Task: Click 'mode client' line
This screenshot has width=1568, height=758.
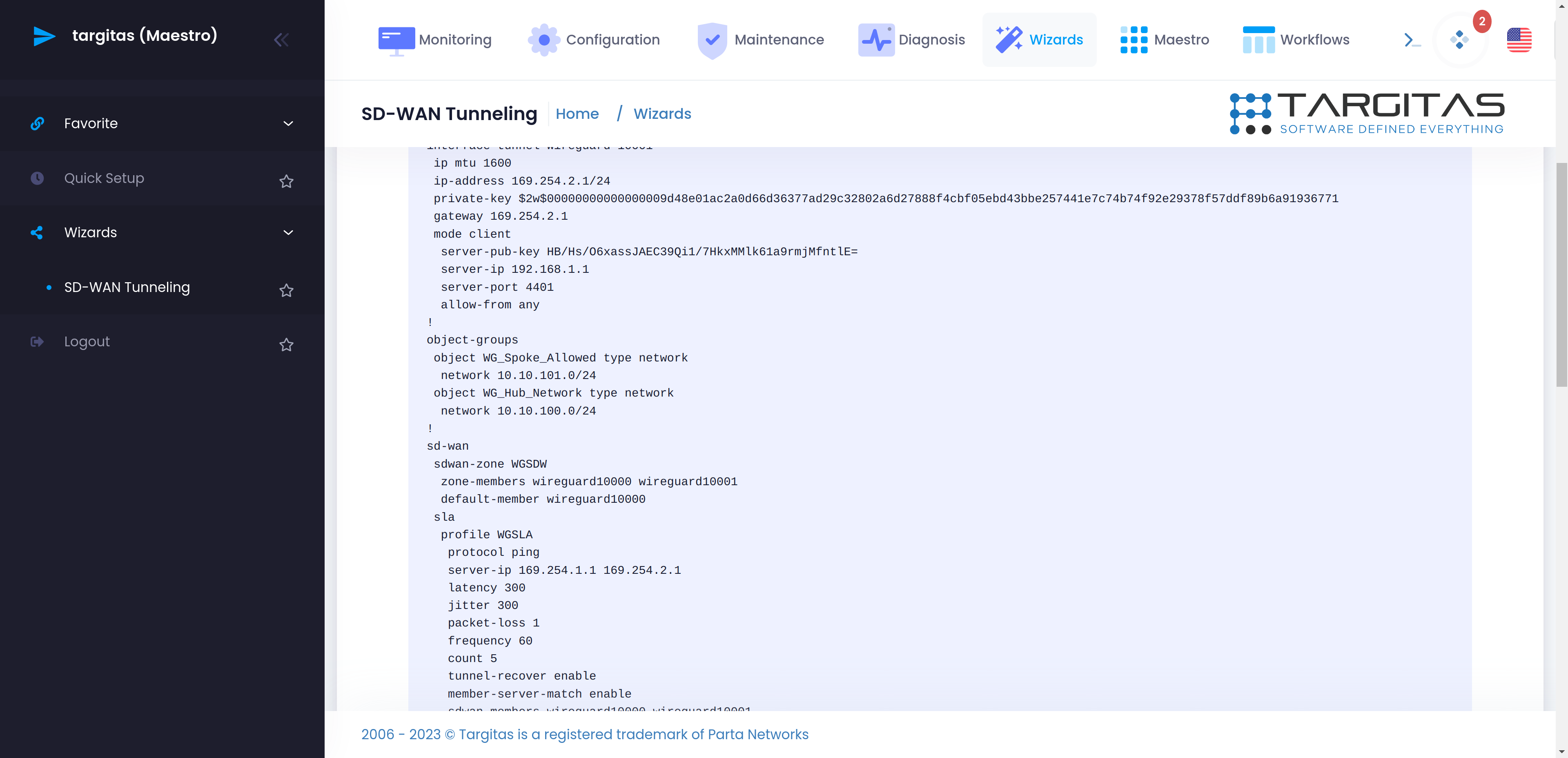Action: [472, 234]
